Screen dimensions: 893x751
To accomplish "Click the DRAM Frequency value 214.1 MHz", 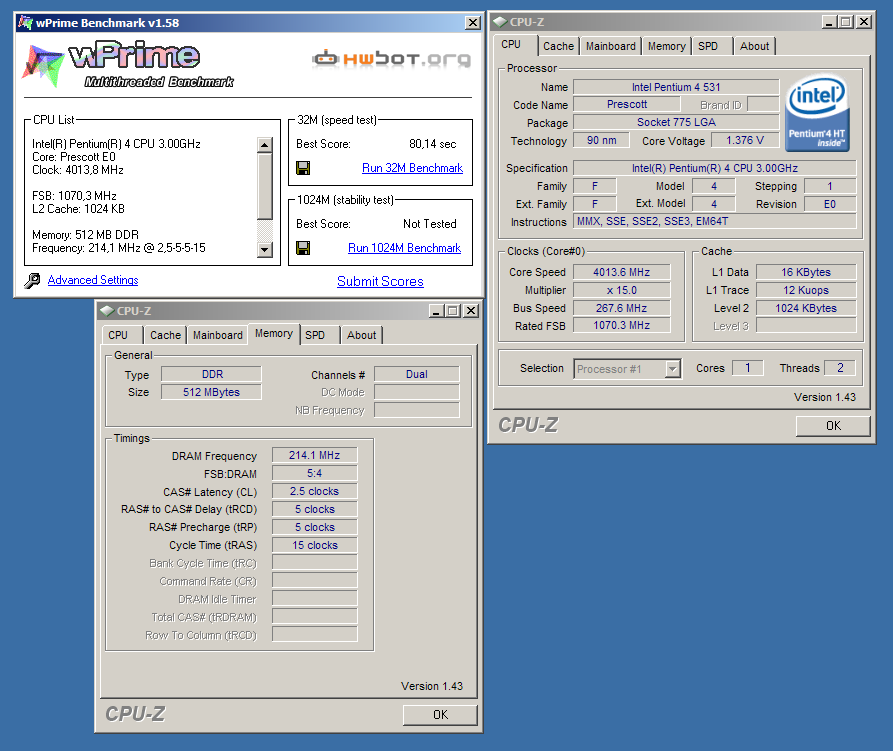I will point(314,455).
